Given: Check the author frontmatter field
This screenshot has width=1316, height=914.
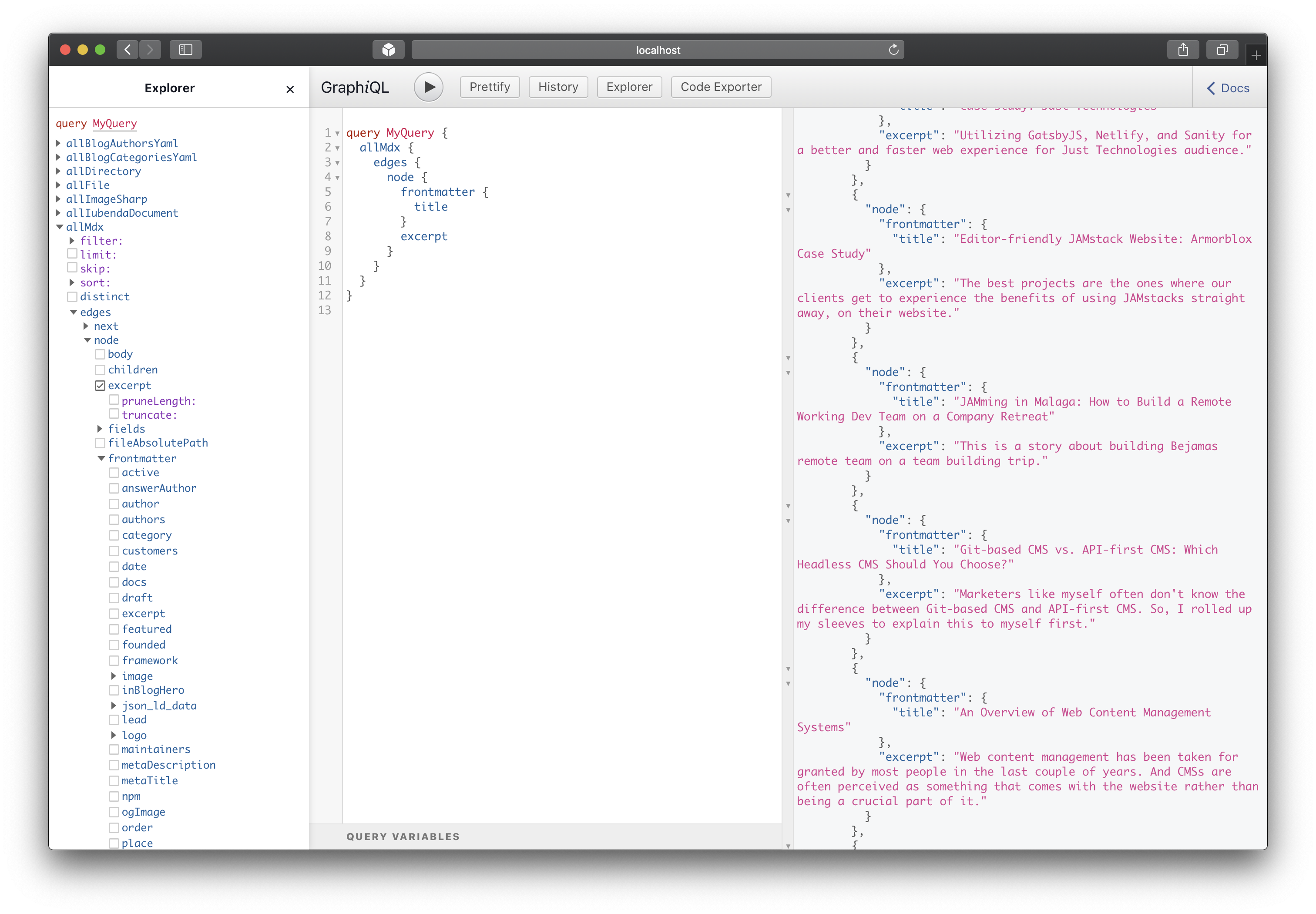Looking at the screenshot, I should pyautogui.click(x=114, y=504).
